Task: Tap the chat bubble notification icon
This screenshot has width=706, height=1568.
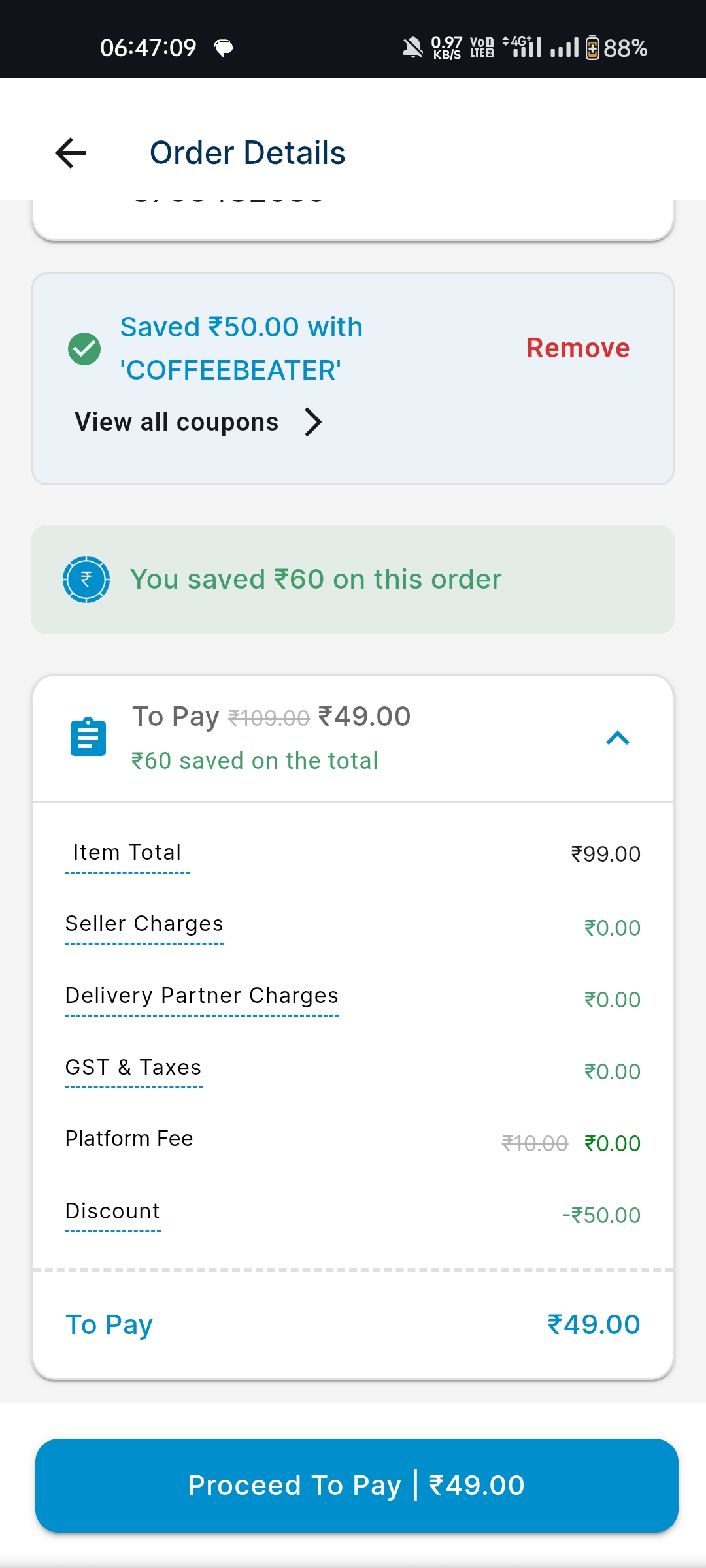Action: point(224,48)
